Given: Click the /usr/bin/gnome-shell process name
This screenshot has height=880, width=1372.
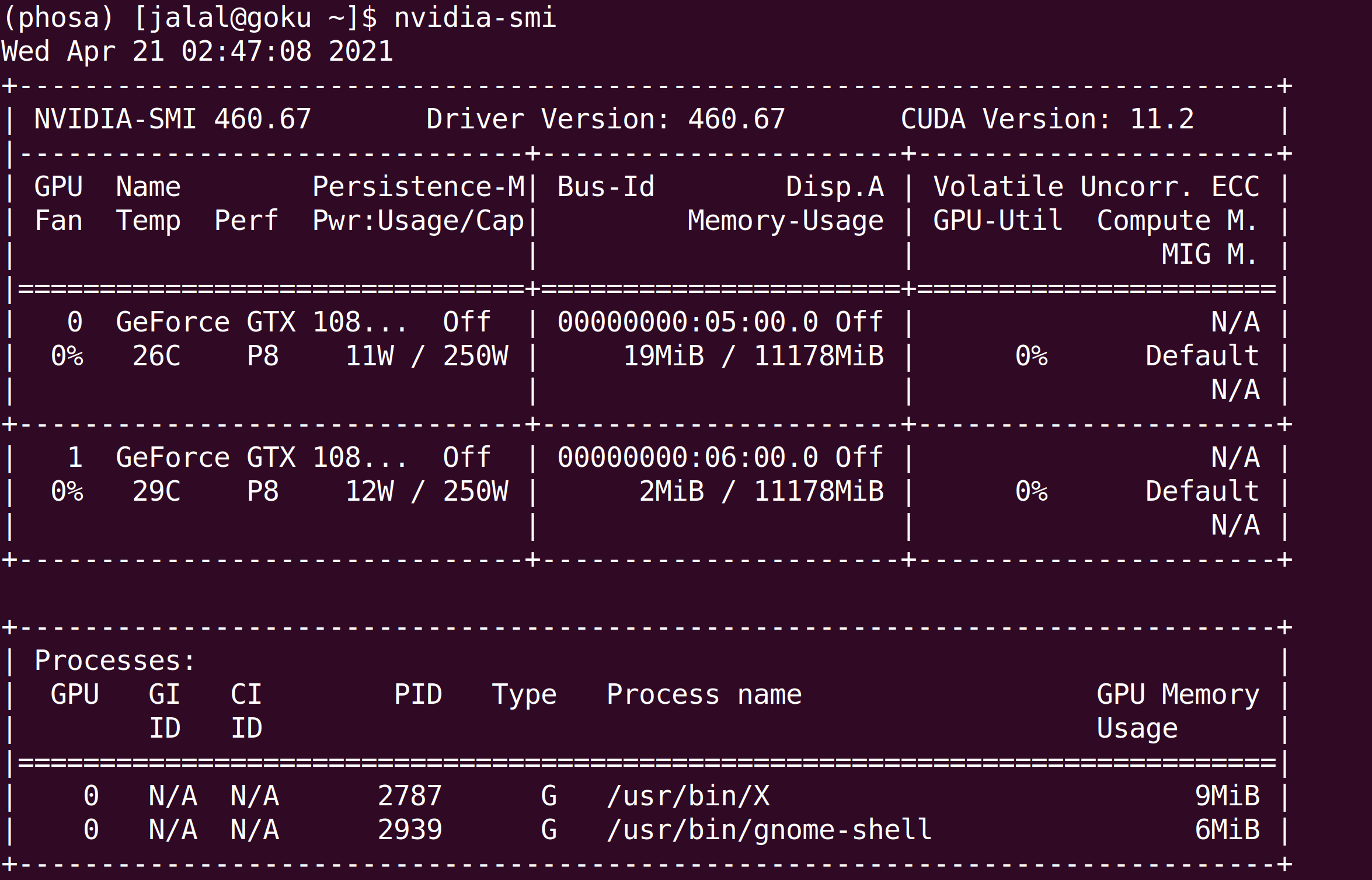Looking at the screenshot, I should point(769,830).
